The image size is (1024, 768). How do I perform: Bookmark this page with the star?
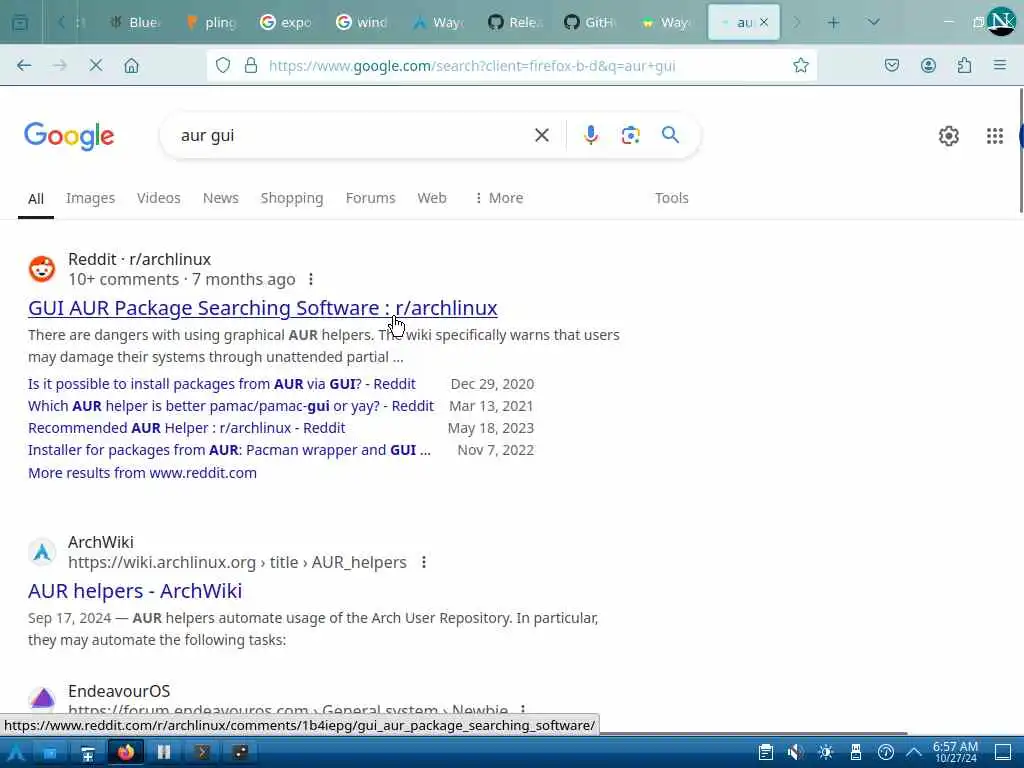(801, 65)
